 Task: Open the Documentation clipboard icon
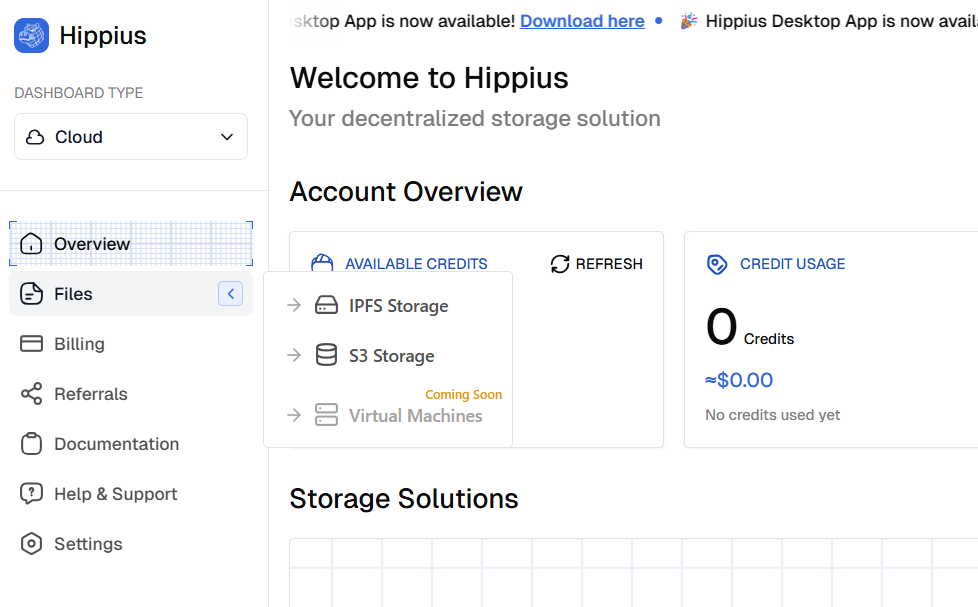[32, 444]
